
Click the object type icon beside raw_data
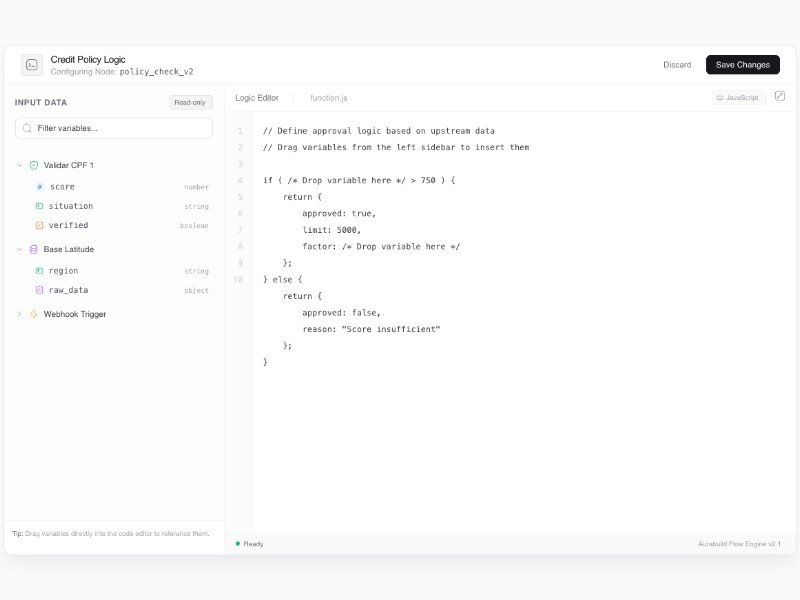tap(40, 290)
